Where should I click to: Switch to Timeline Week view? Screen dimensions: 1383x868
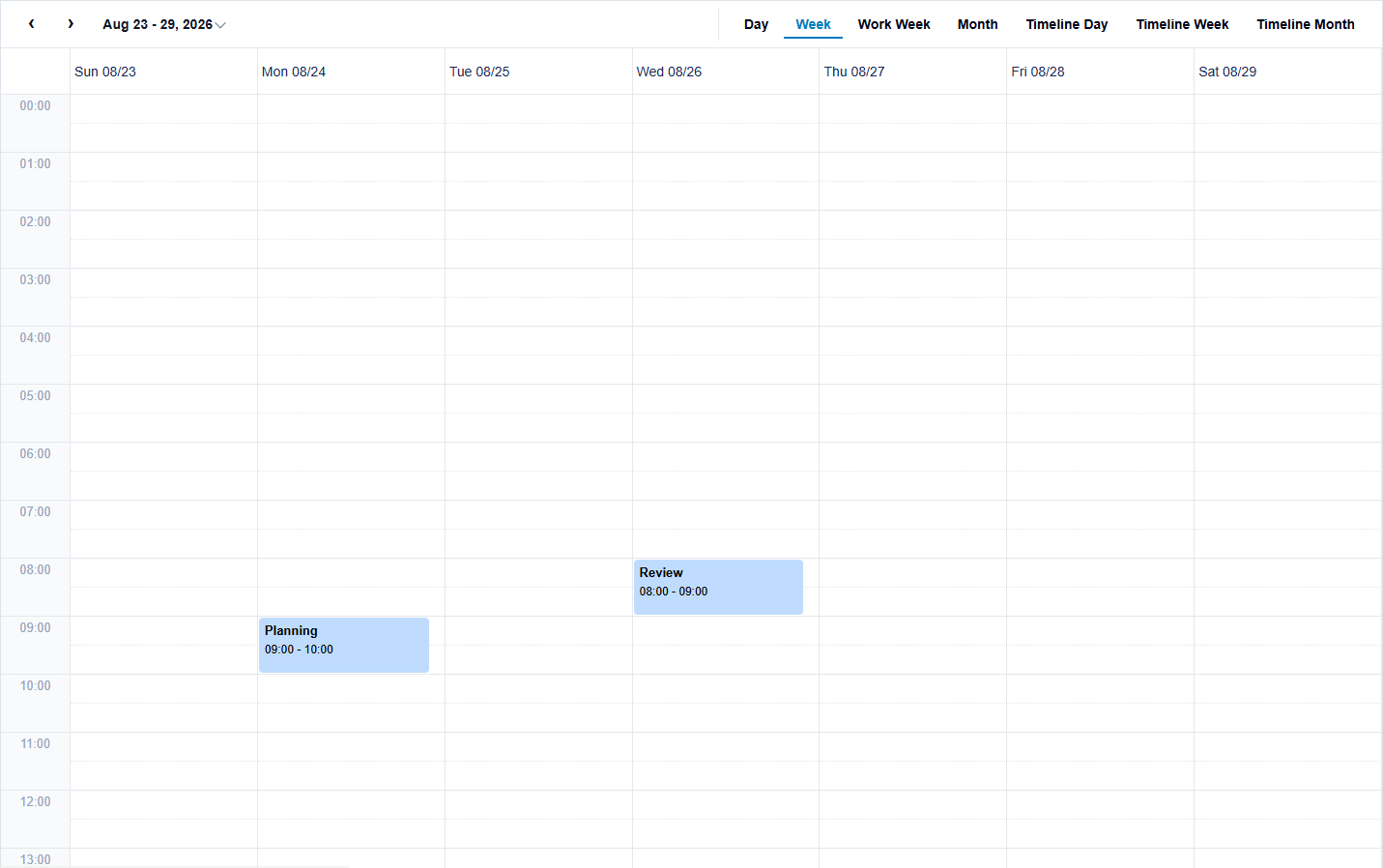coord(1182,24)
